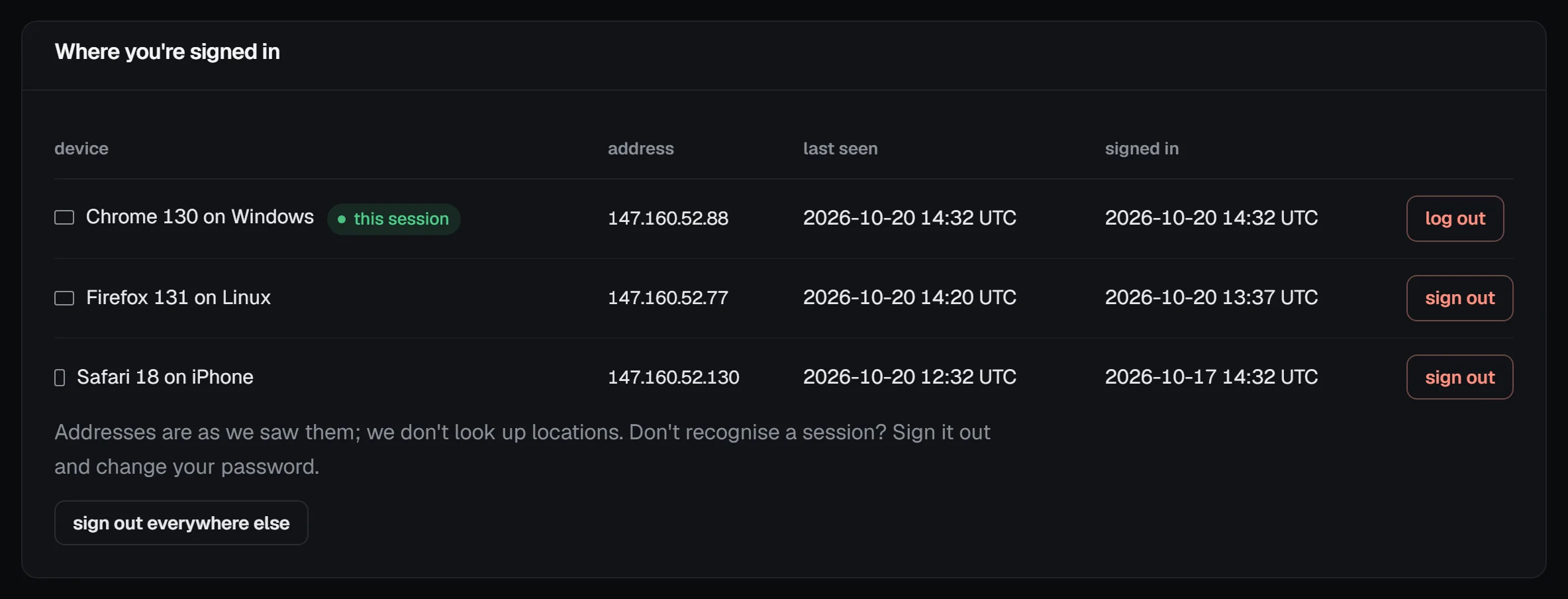This screenshot has width=1568, height=599.
Task: Click the desktop icon beside Chrome 130 on Windows
Action: 64,217
